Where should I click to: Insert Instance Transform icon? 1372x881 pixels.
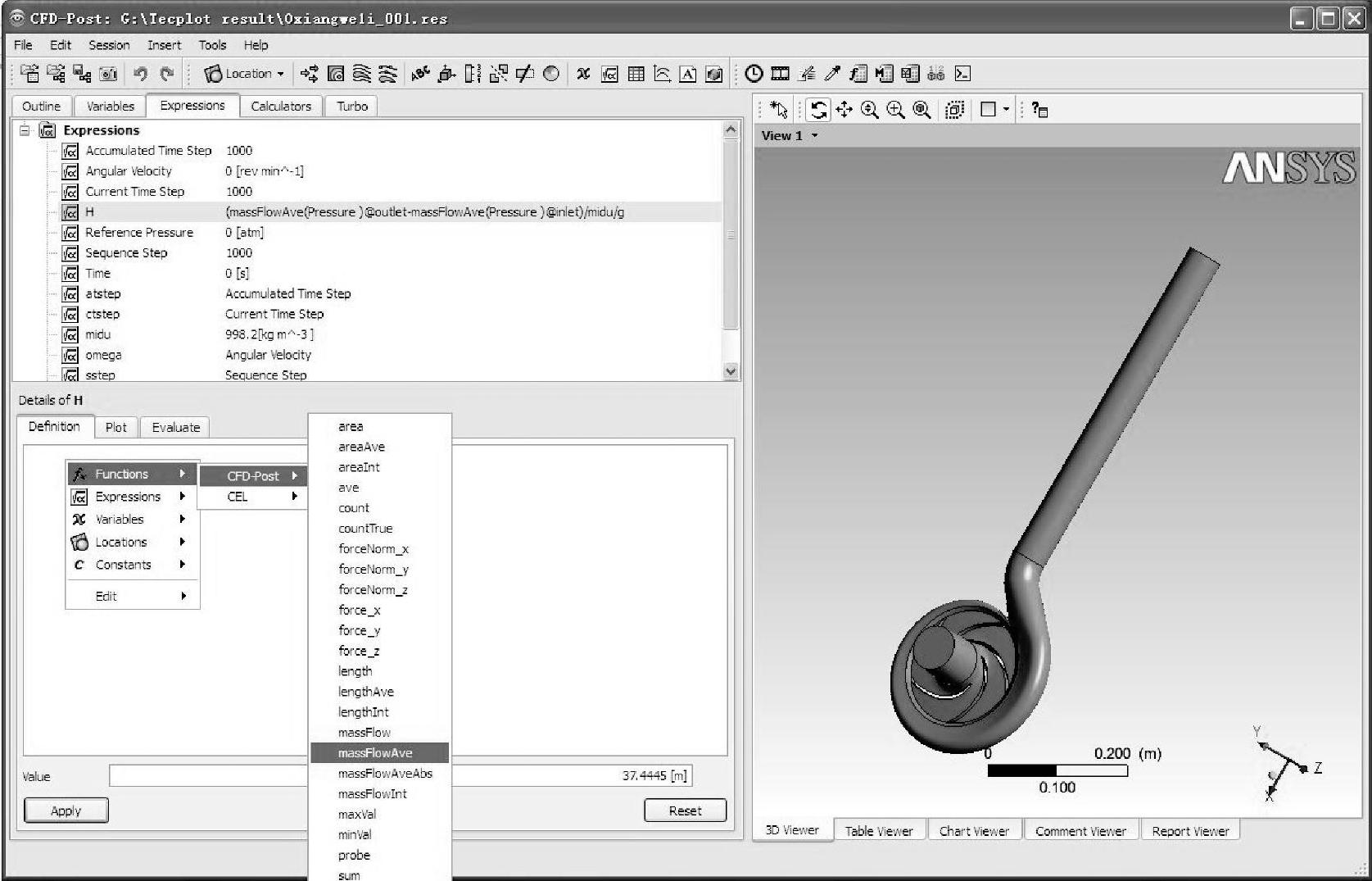(x=498, y=74)
